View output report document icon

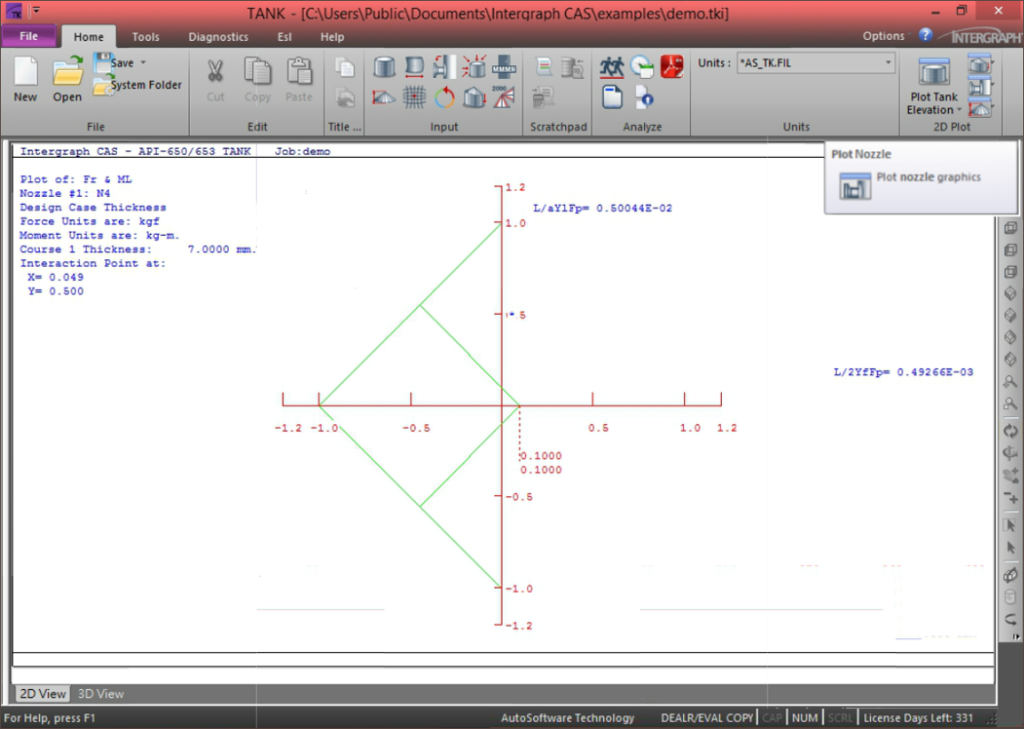click(612, 98)
